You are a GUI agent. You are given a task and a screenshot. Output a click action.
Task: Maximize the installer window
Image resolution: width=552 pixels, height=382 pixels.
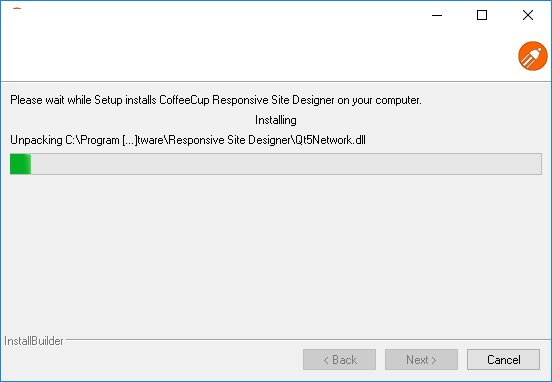click(482, 15)
